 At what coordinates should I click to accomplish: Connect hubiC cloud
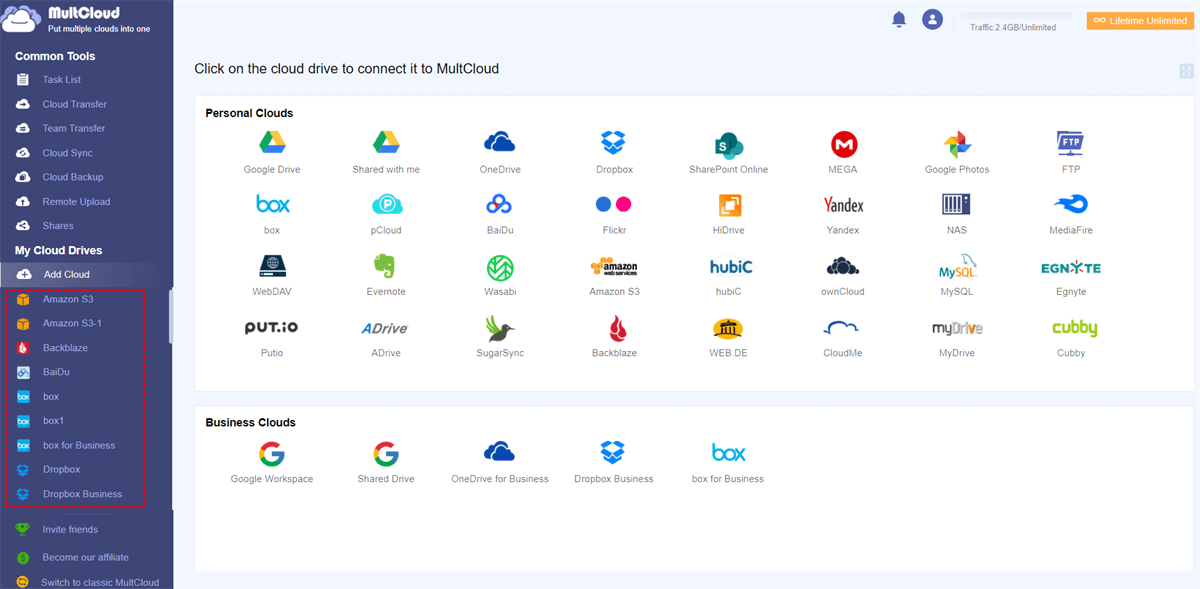coord(731,275)
